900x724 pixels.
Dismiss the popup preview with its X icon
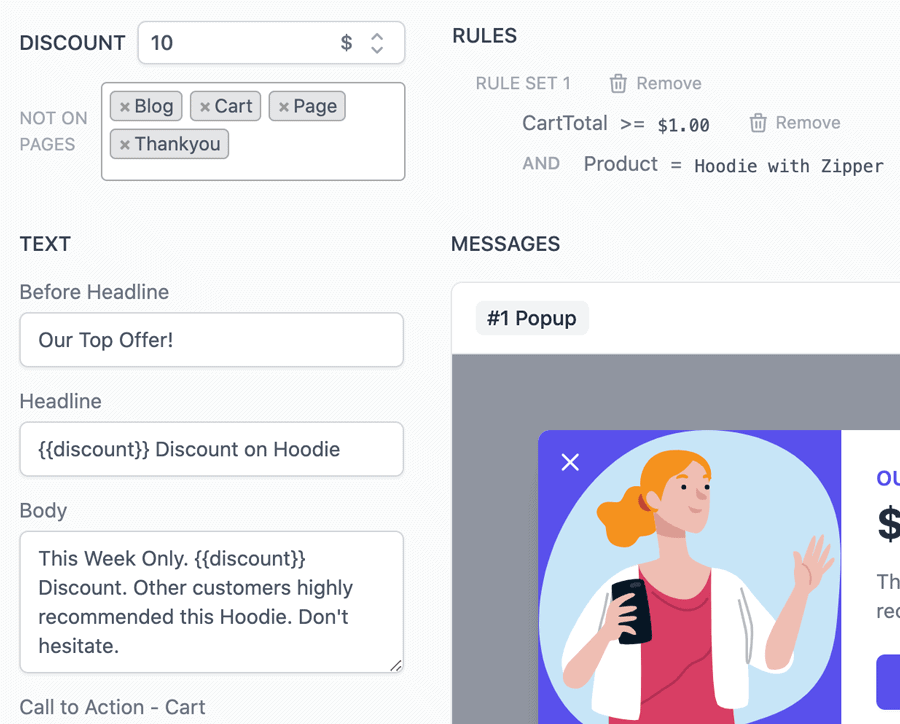570,462
